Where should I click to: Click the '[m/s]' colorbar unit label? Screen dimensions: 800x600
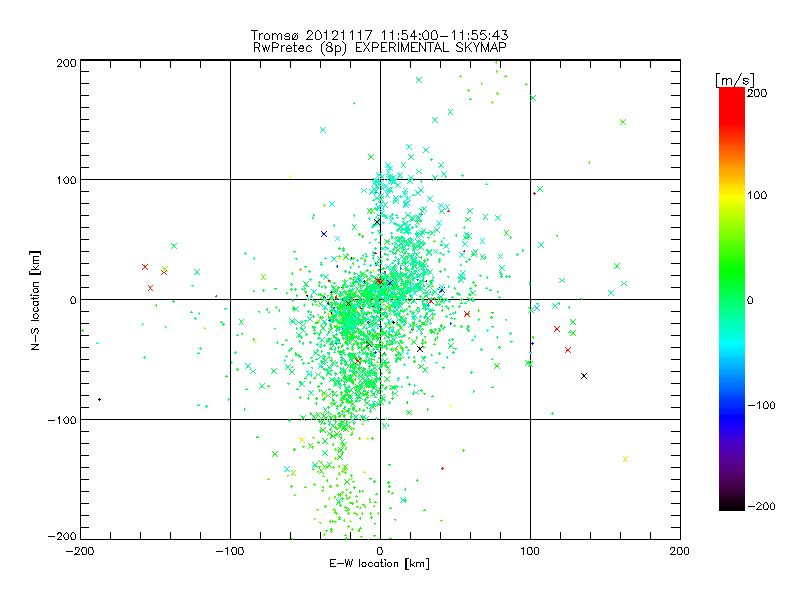pyautogui.click(x=735, y=80)
